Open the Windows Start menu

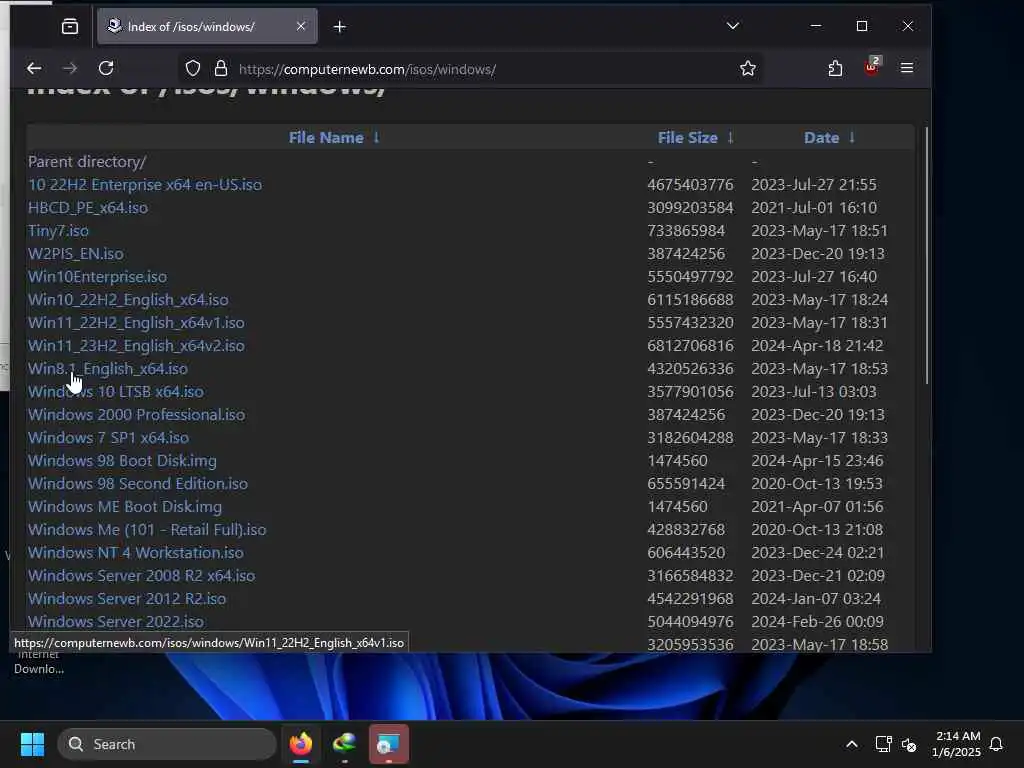click(x=32, y=744)
